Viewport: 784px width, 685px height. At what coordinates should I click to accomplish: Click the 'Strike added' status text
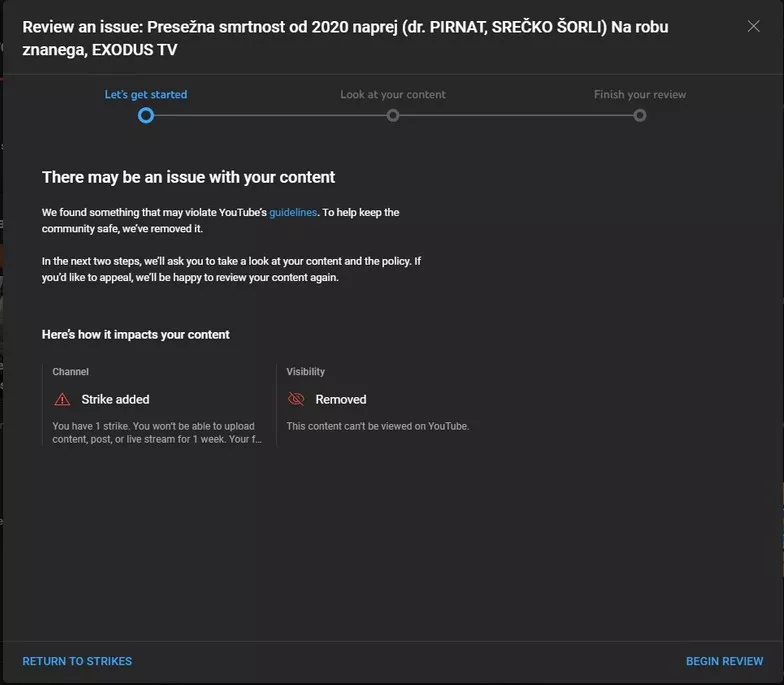pyautogui.click(x=115, y=399)
